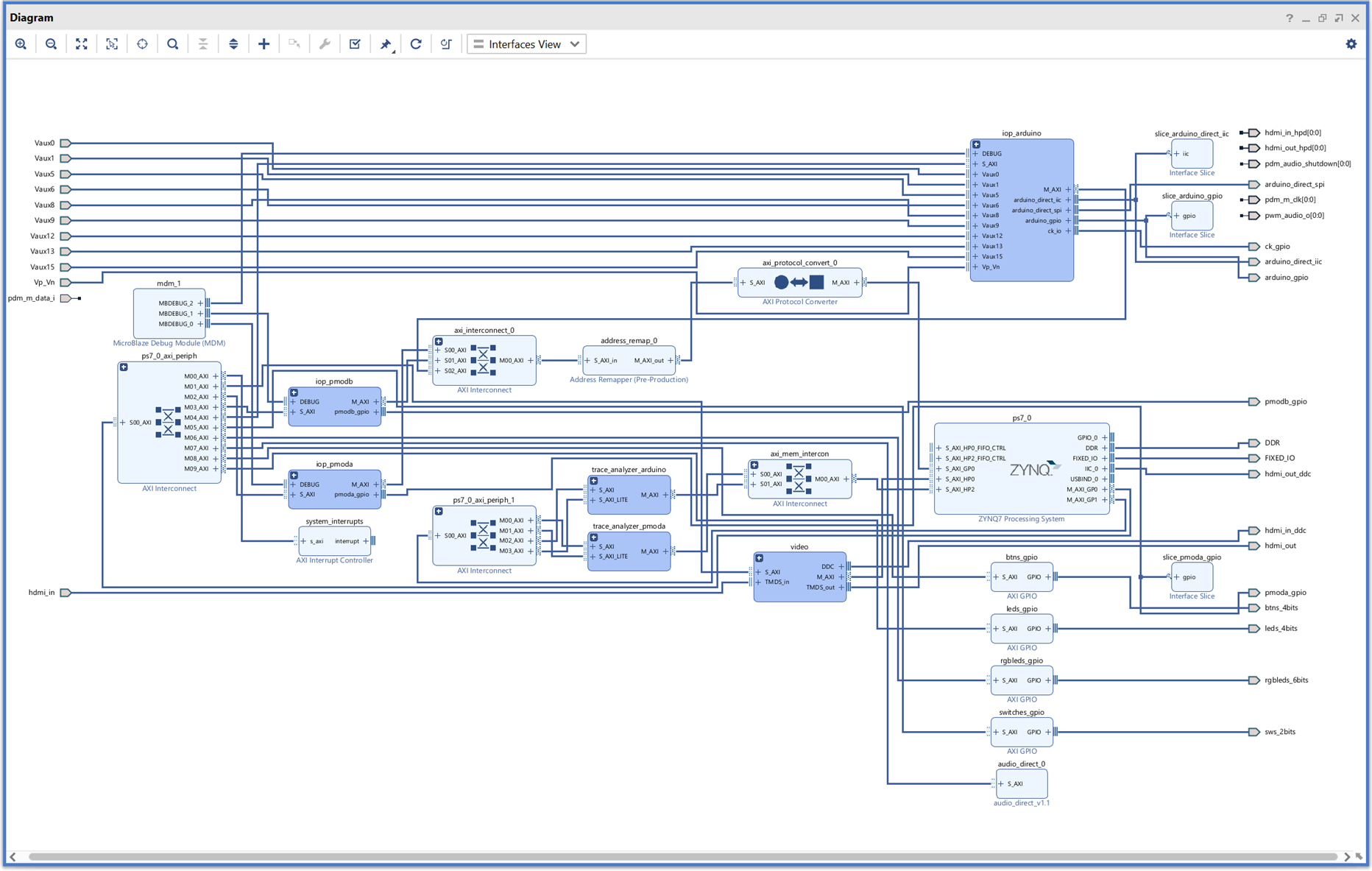Open the Search magnifier in the toolbar
Image resolution: width=1372 pixels, height=871 pixels.
coord(173,44)
